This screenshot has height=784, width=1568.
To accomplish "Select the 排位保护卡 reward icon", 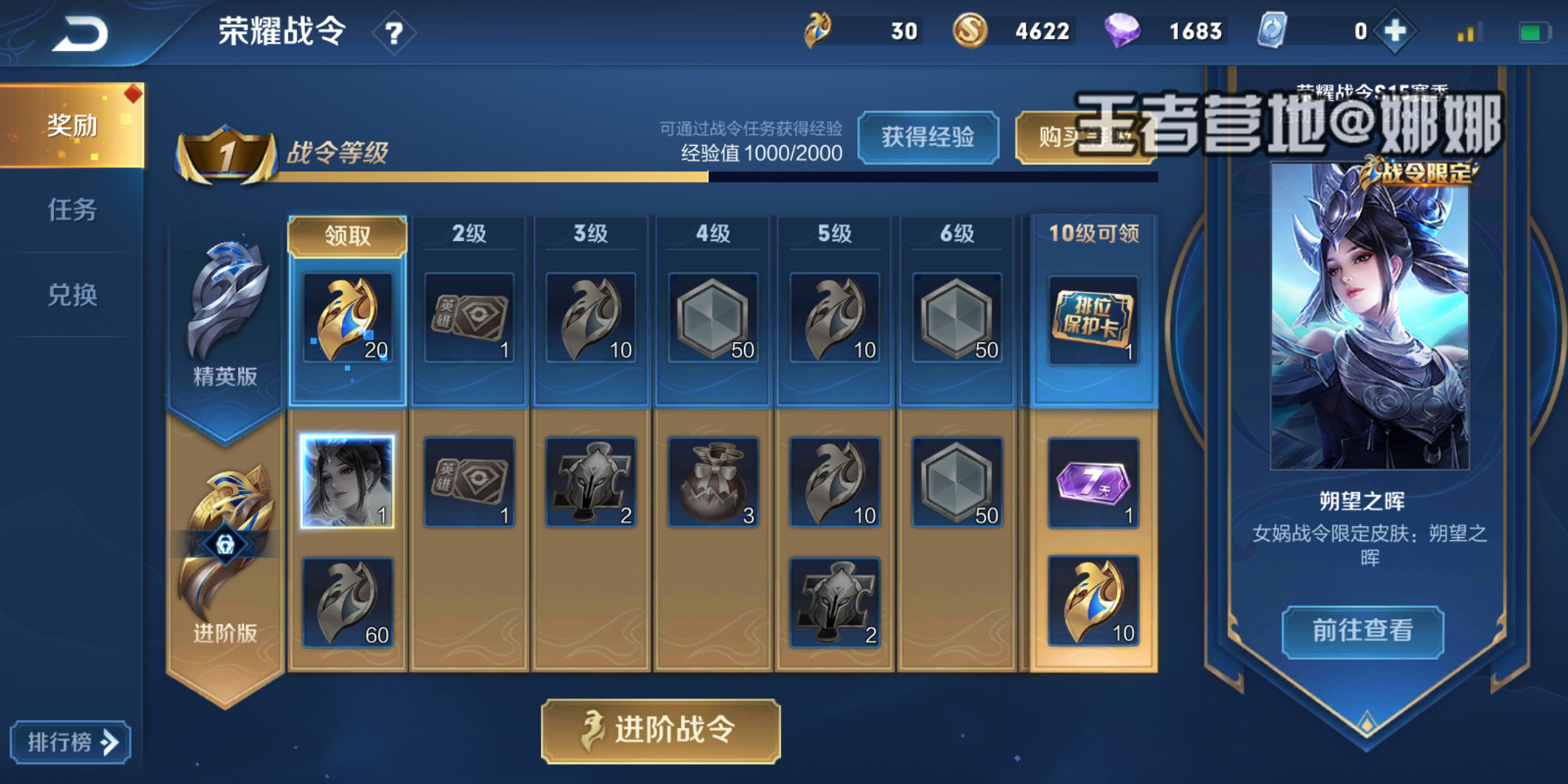I will (1093, 319).
